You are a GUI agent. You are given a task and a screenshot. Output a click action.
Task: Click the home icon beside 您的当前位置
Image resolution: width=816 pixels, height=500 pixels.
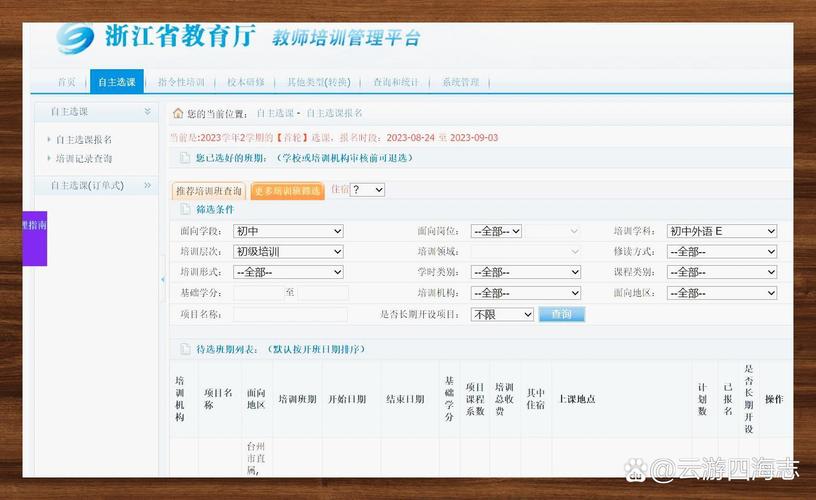click(178, 113)
